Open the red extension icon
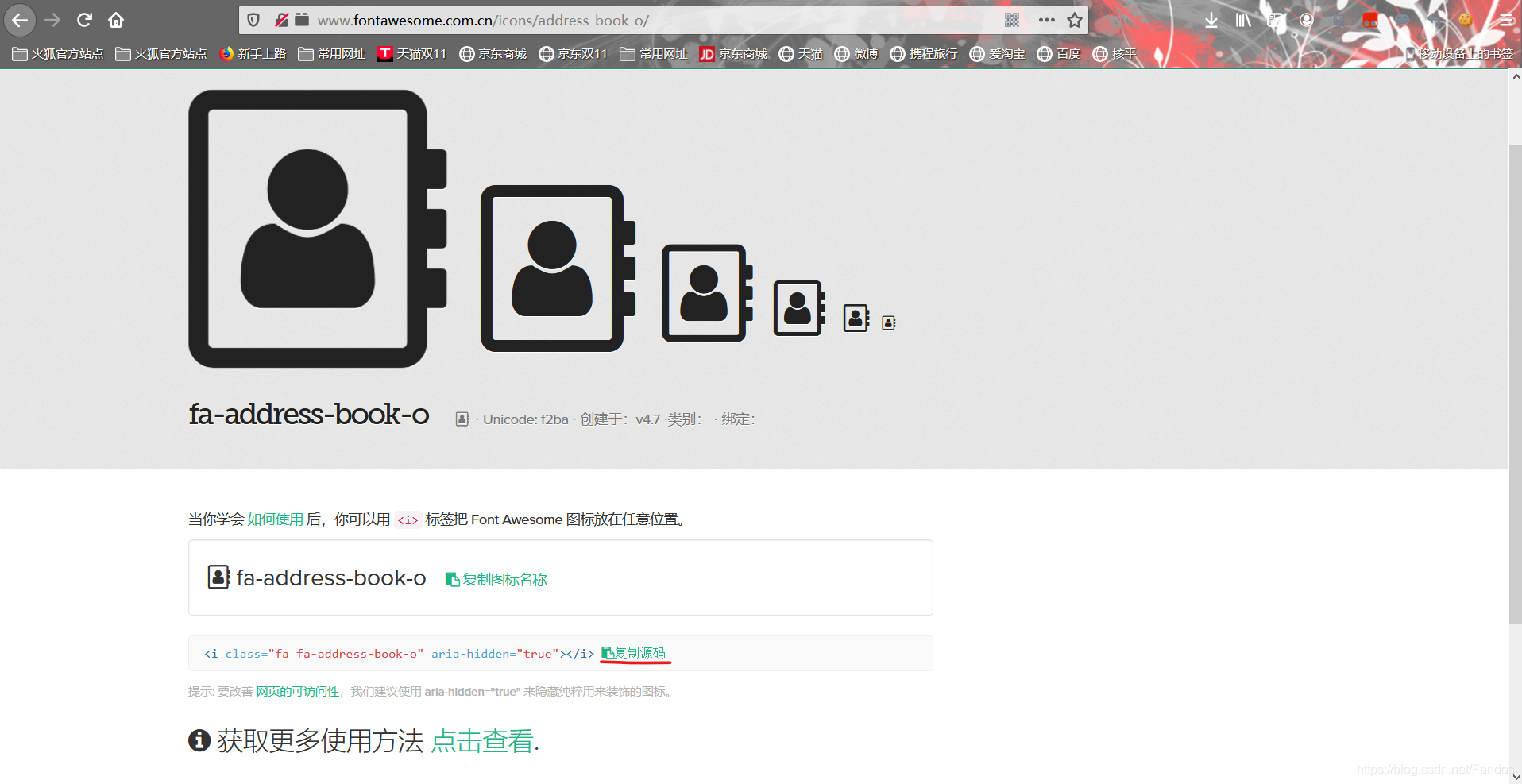The height and width of the screenshot is (784, 1522). coord(1370,20)
